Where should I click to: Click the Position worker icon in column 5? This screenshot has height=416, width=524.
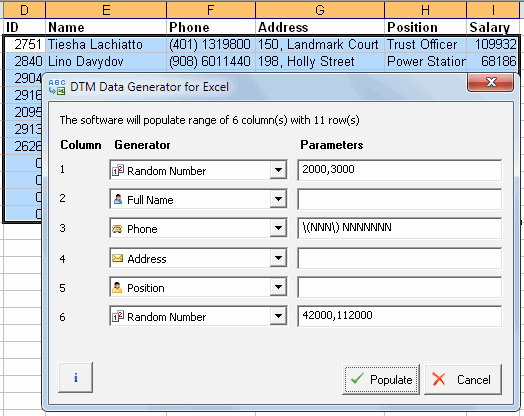117,287
